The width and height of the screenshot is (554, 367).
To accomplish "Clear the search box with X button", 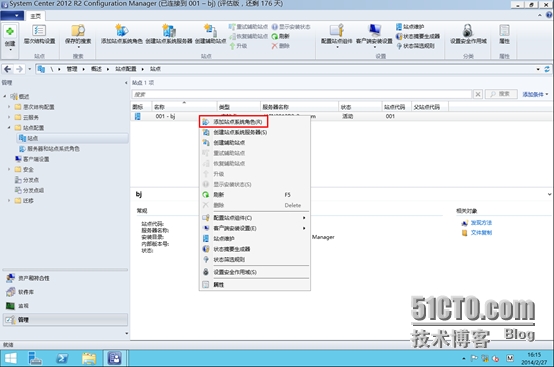I will (478, 94).
